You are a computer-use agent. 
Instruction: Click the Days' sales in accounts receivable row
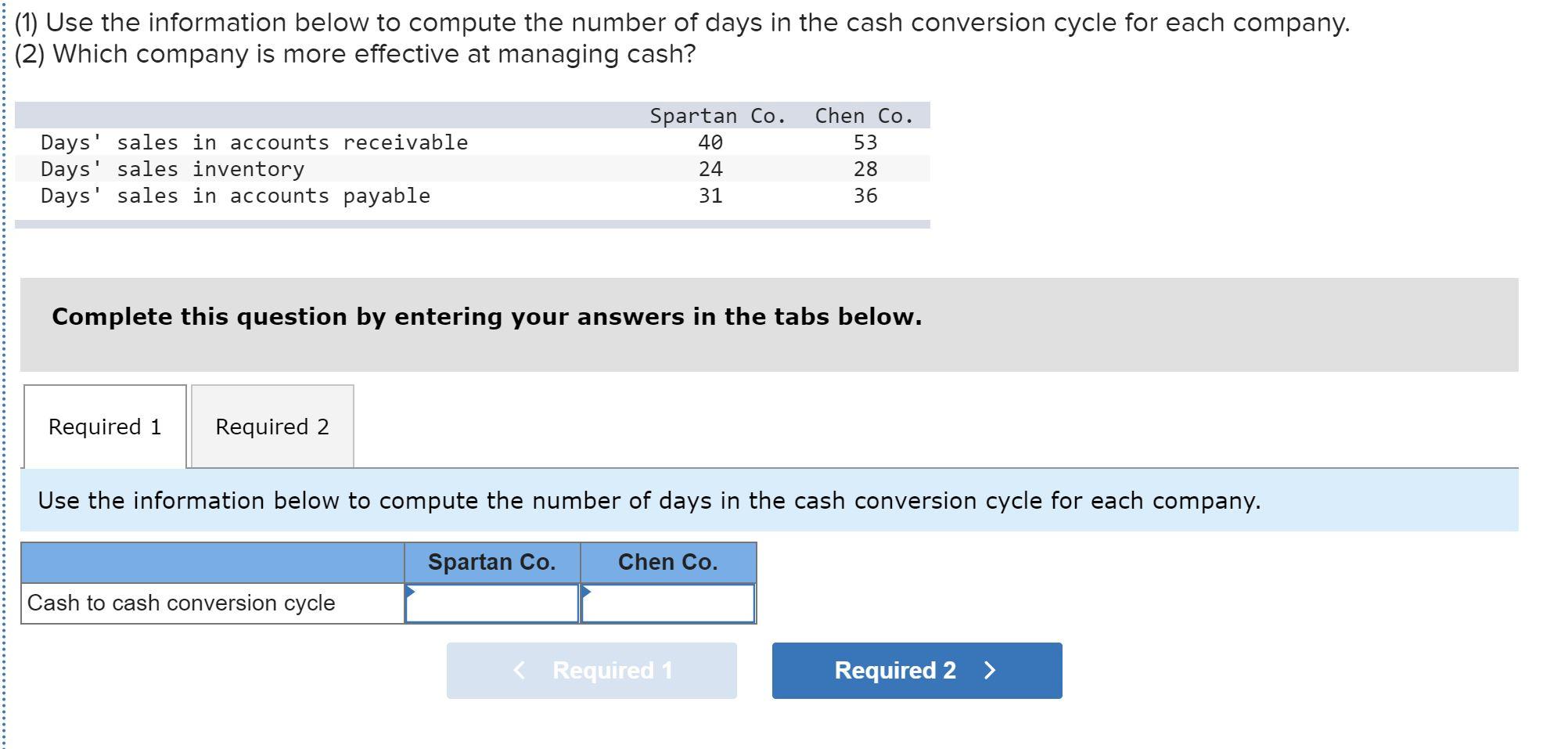pos(254,142)
